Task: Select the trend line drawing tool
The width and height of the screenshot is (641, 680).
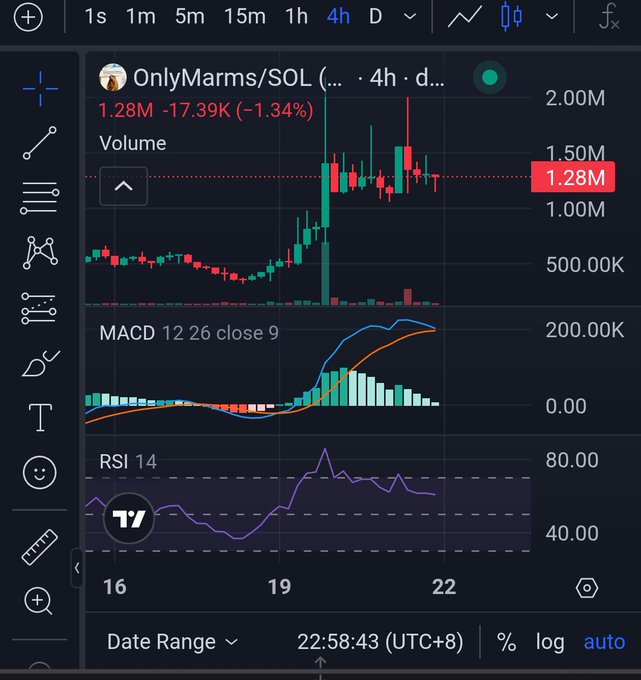Action: [40, 143]
